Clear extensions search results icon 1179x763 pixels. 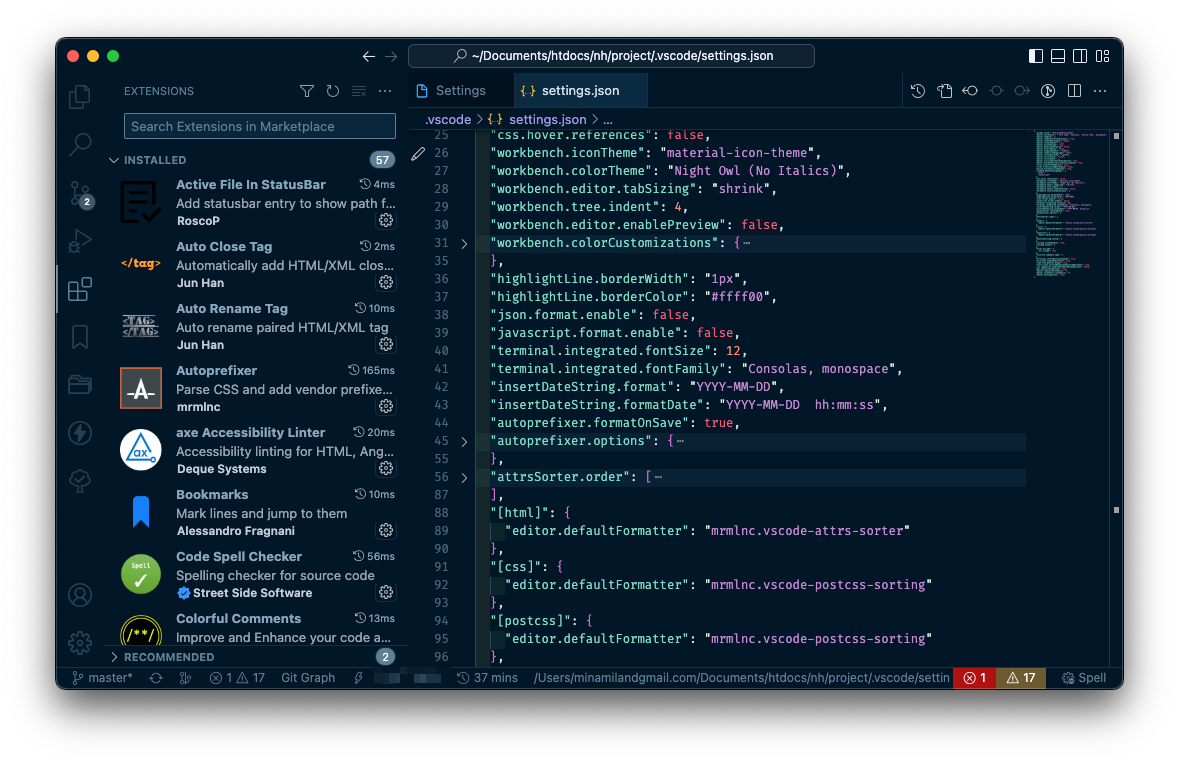point(359,91)
